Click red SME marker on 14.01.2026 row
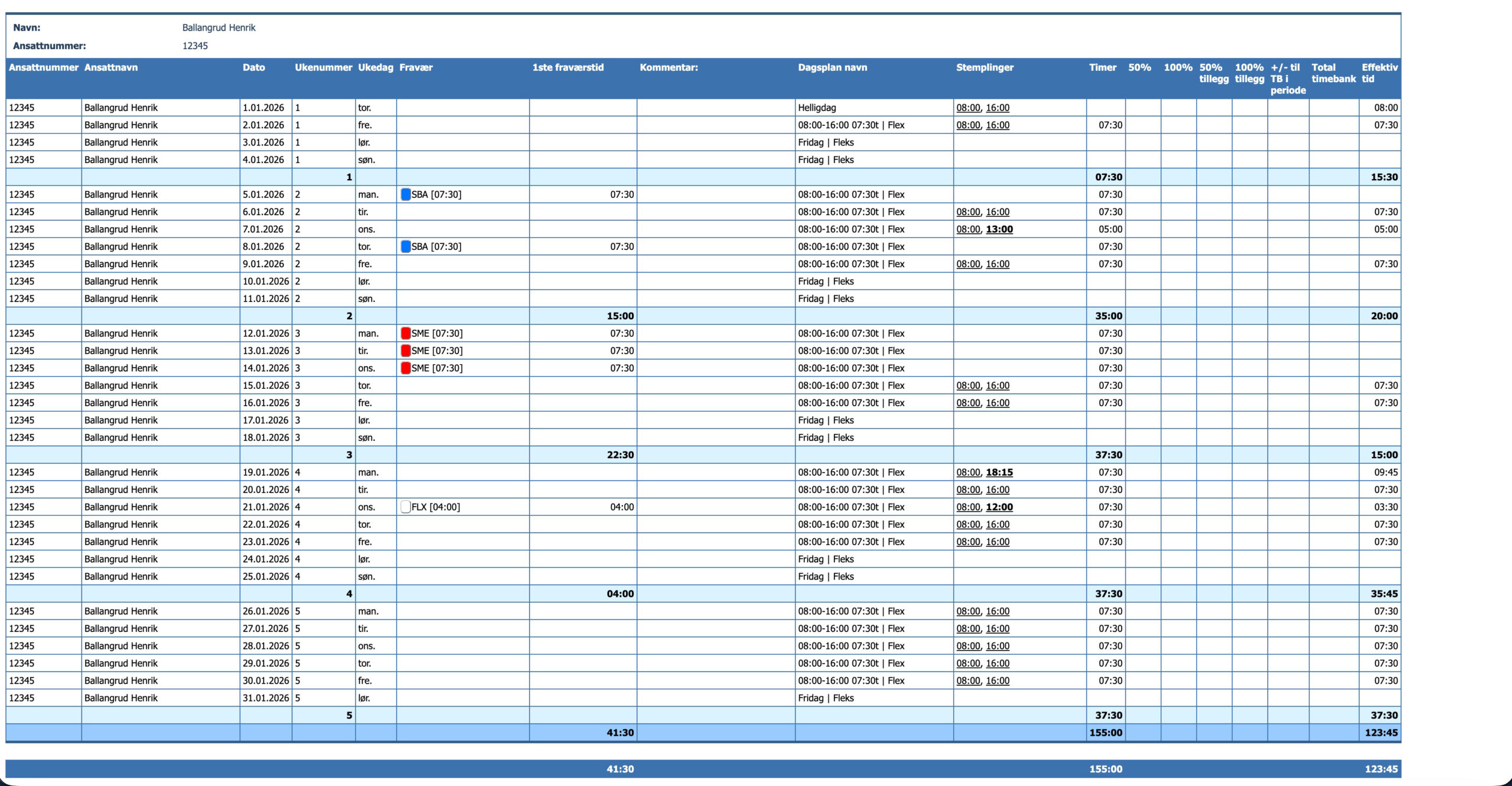The image size is (1512, 786). coord(405,368)
